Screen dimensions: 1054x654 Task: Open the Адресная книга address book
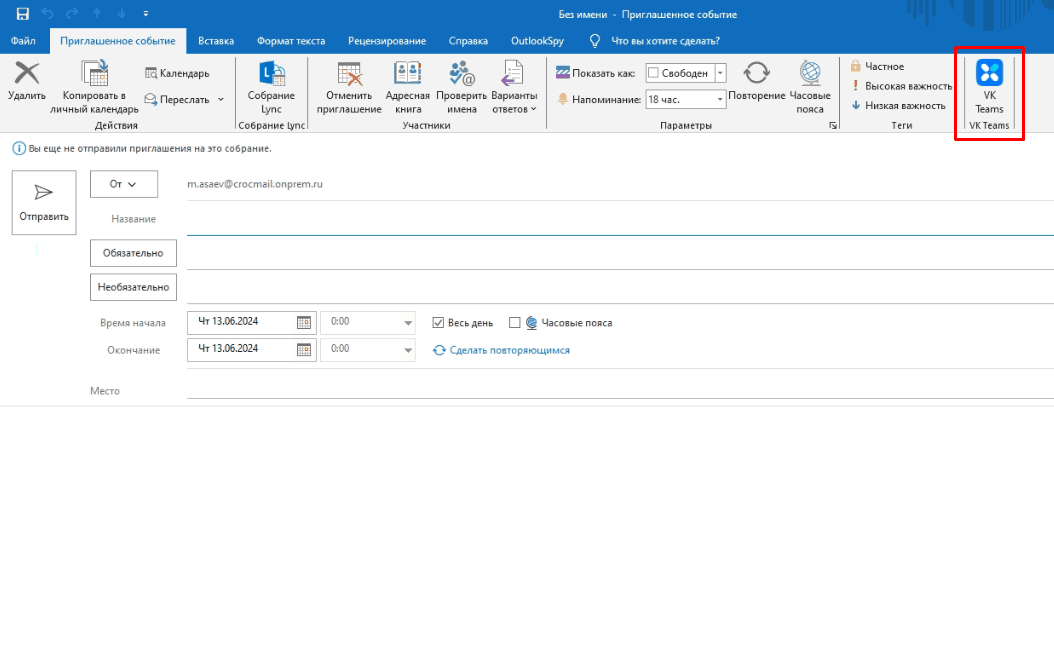point(407,73)
